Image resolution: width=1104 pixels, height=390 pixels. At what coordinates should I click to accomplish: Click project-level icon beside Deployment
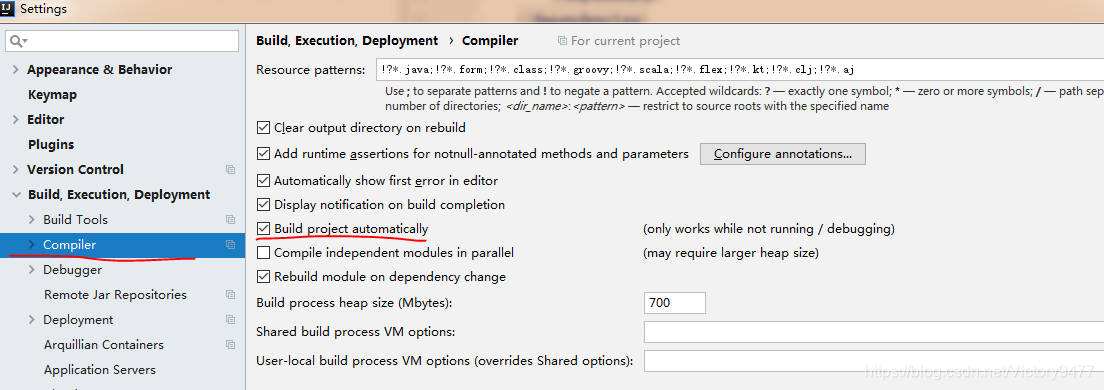(x=230, y=320)
